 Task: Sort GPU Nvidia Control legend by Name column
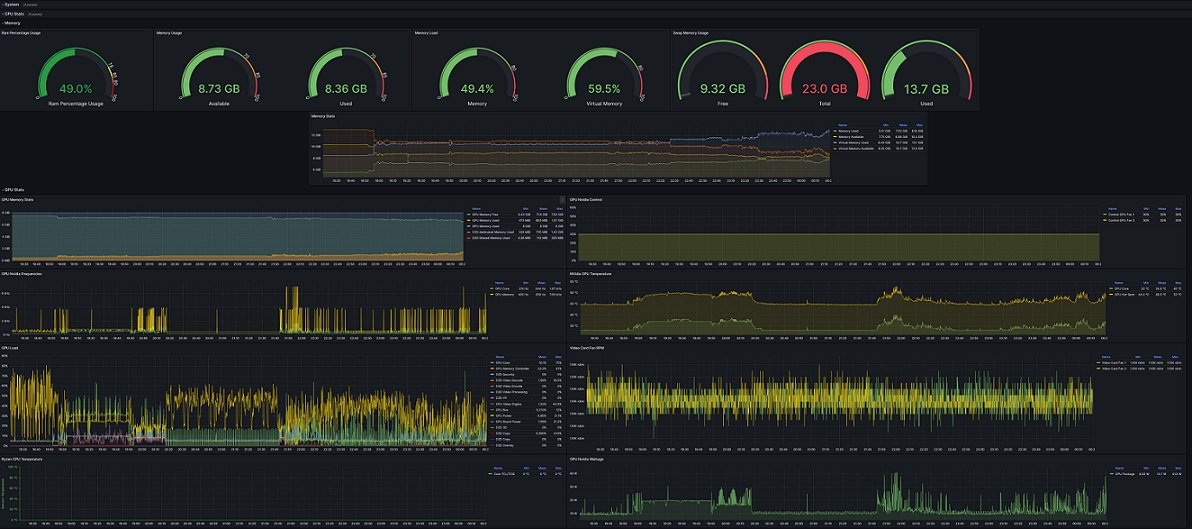(1112, 209)
